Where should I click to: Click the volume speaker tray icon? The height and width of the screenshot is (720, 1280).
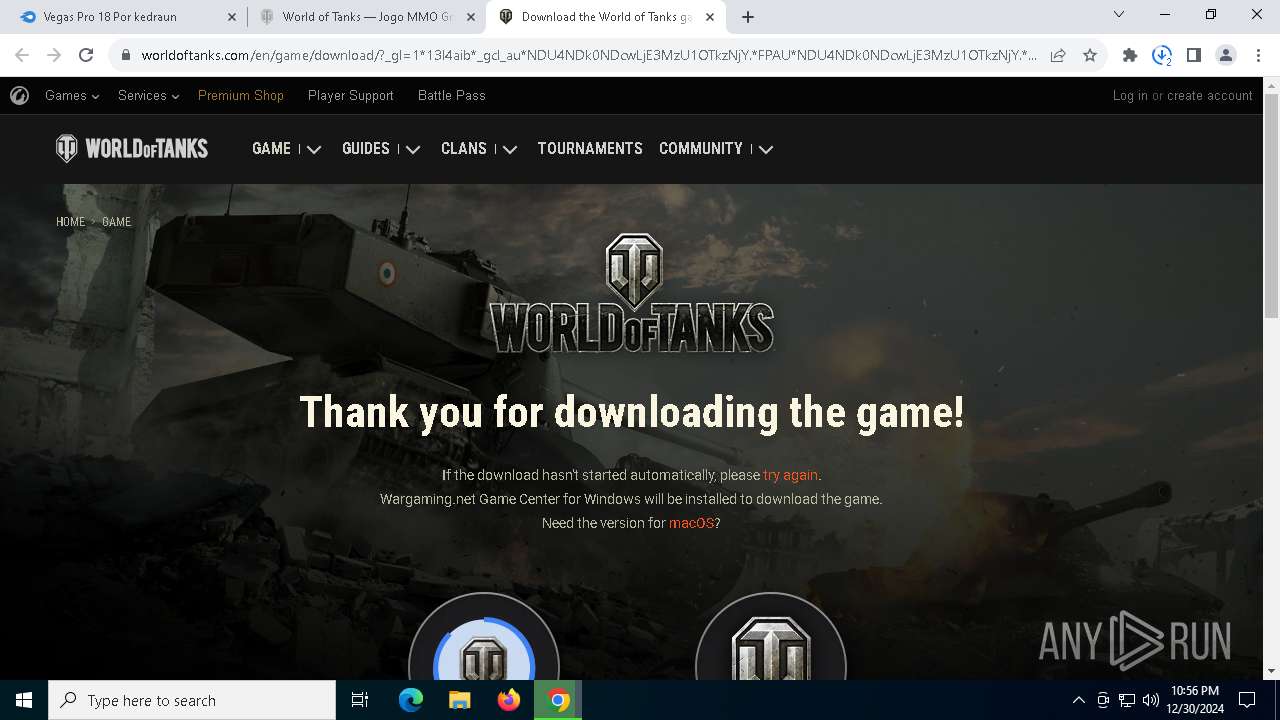point(1151,700)
